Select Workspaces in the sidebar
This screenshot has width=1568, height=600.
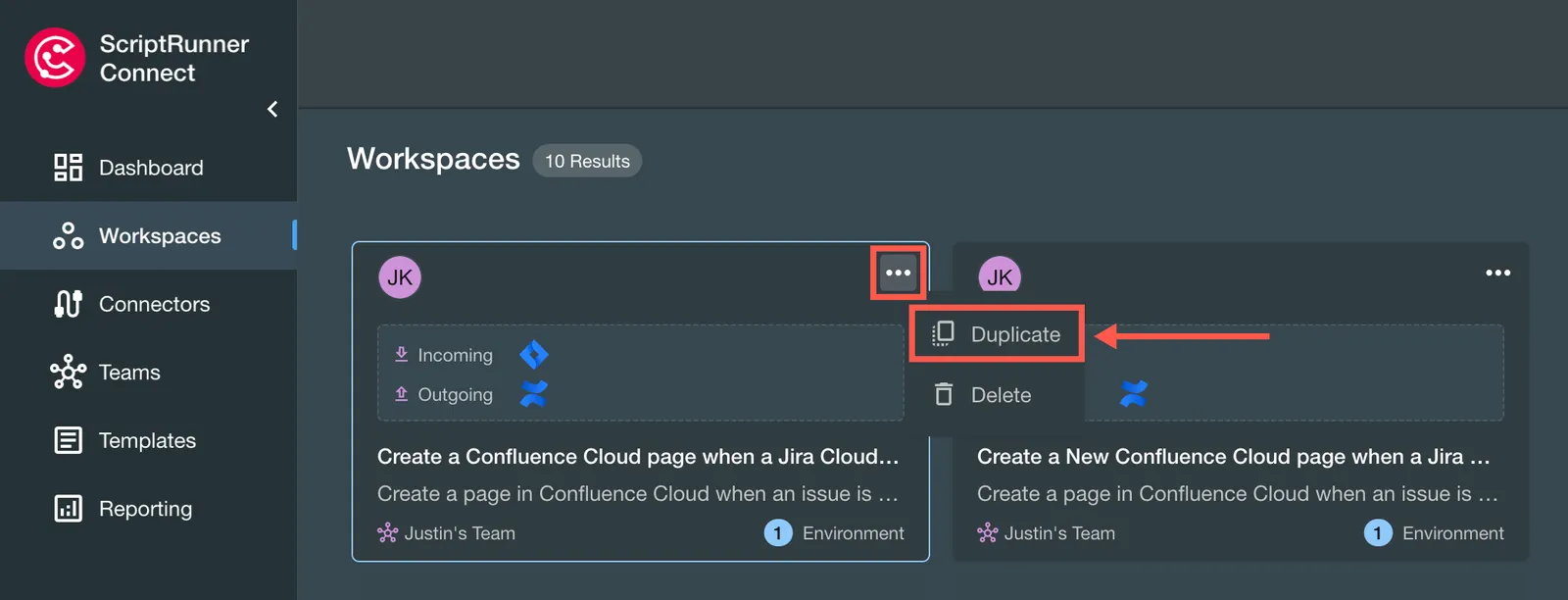click(148, 236)
